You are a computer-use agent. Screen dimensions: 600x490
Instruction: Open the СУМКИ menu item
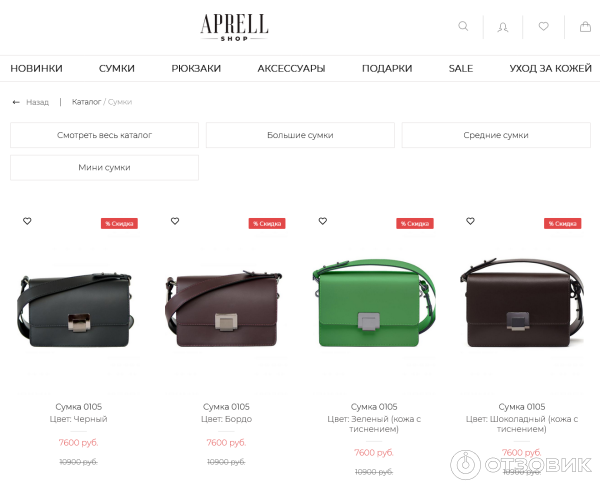(x=117, y=68)
